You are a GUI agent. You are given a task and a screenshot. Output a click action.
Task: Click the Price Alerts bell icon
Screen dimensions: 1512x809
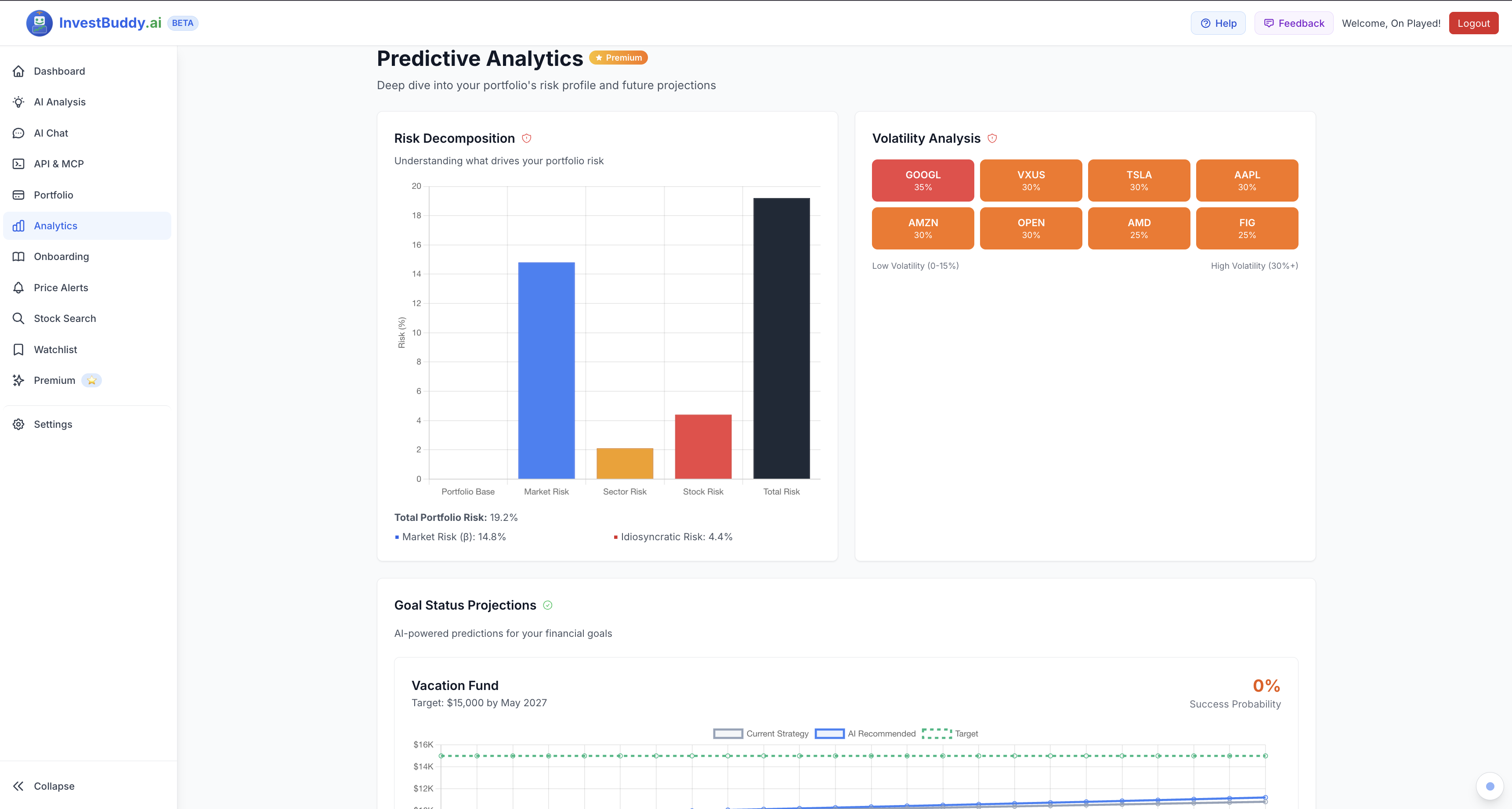point(19,288)
